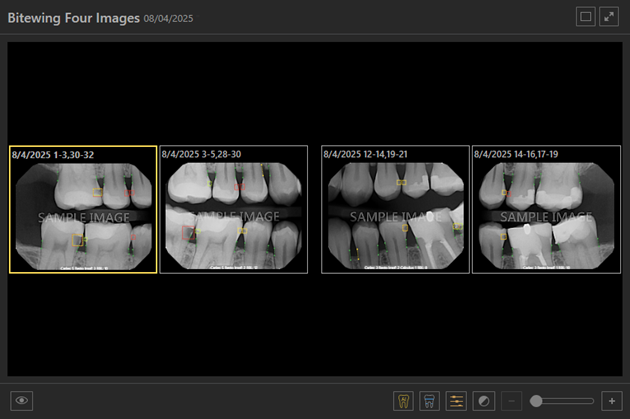
Task: Expand the viewer to full screen
Action: (610, 17)
